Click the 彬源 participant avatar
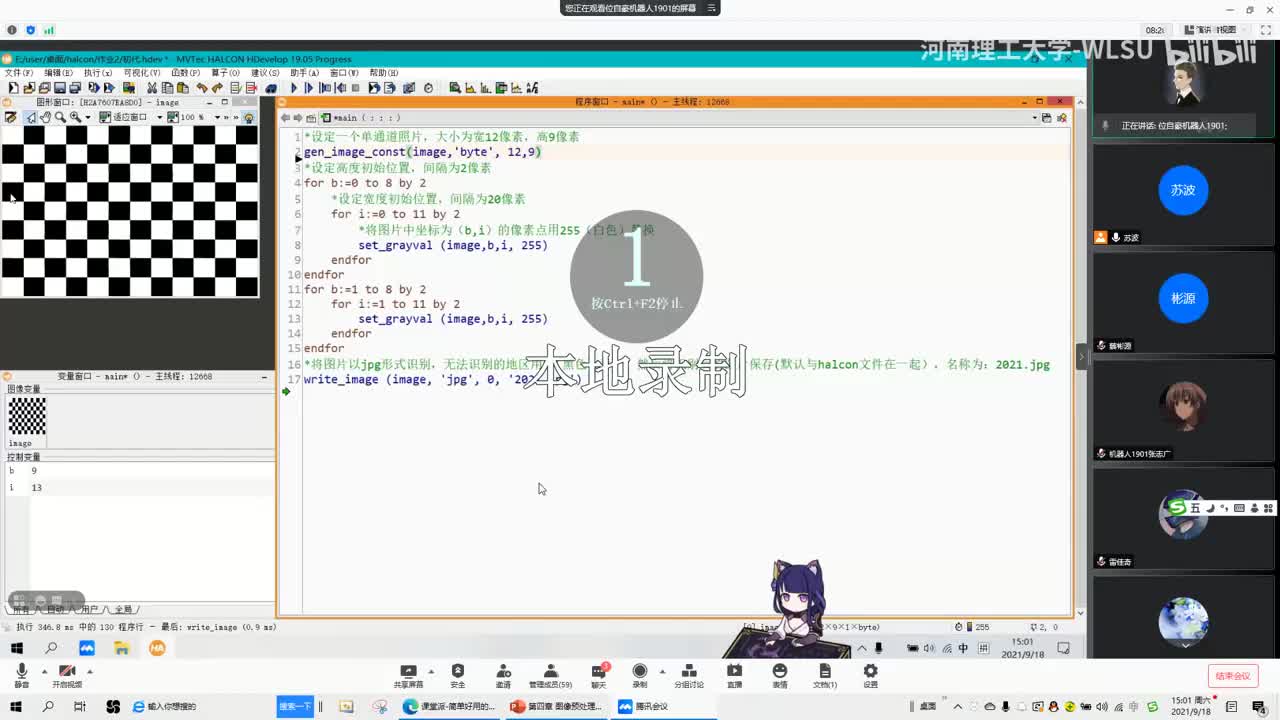 [x=1183, y=298]
